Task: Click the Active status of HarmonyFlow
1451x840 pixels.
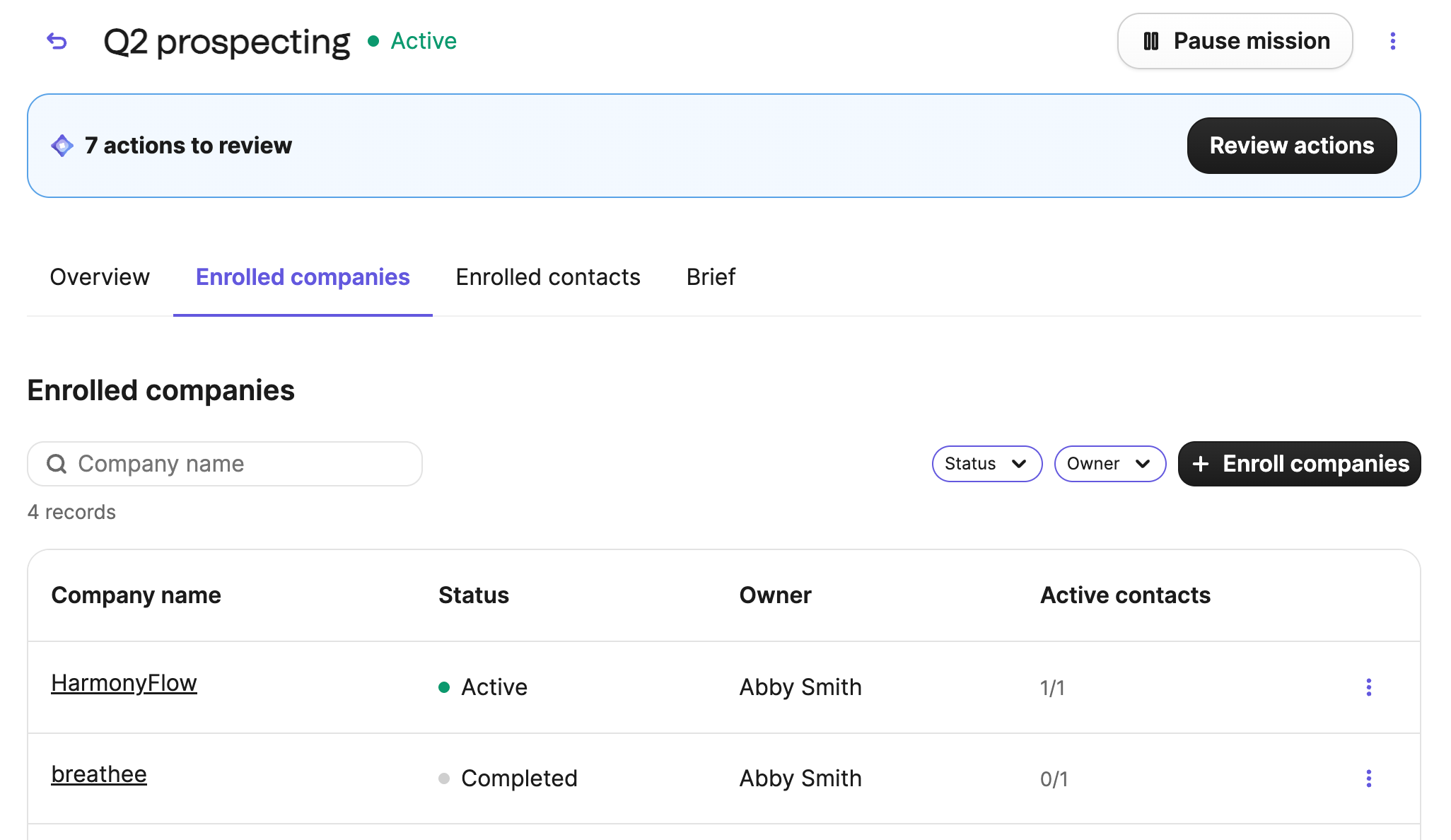Action: click(483, 687)
